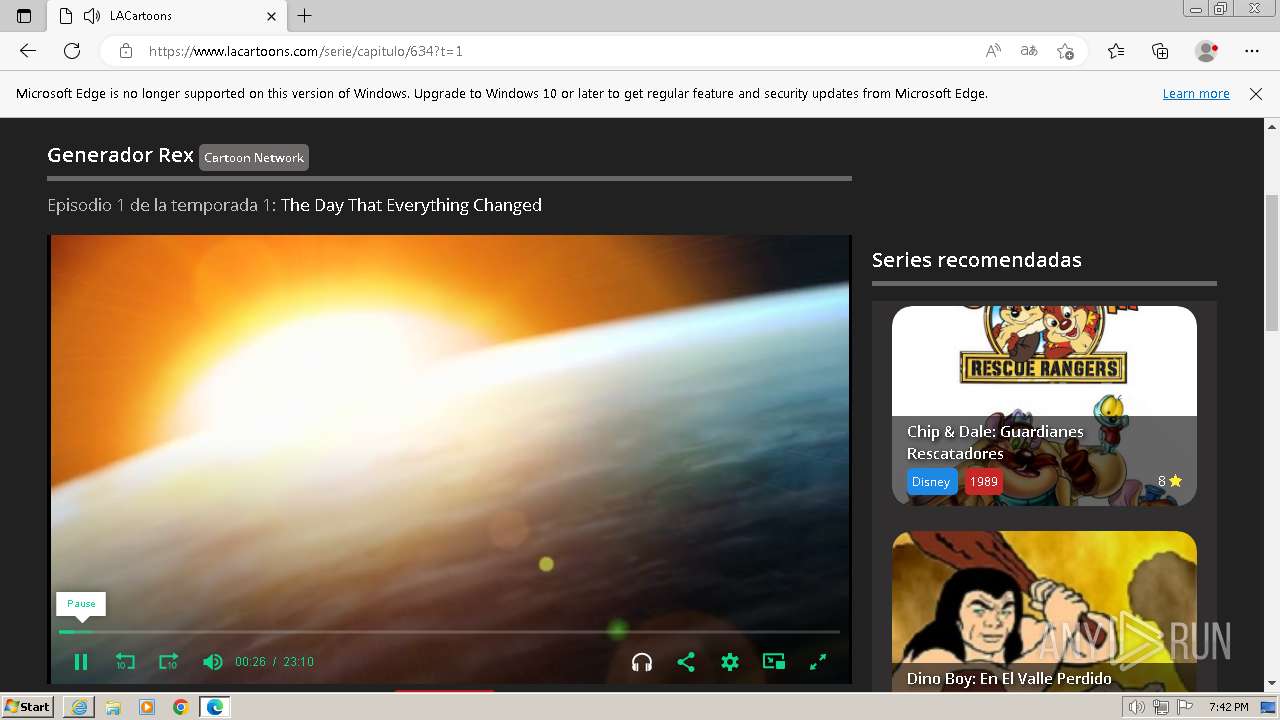Viewport: 1280px width, 720px height.
Task: Open Dino Boy: En El Valle Perdido card
Action: click(1044, 610)
